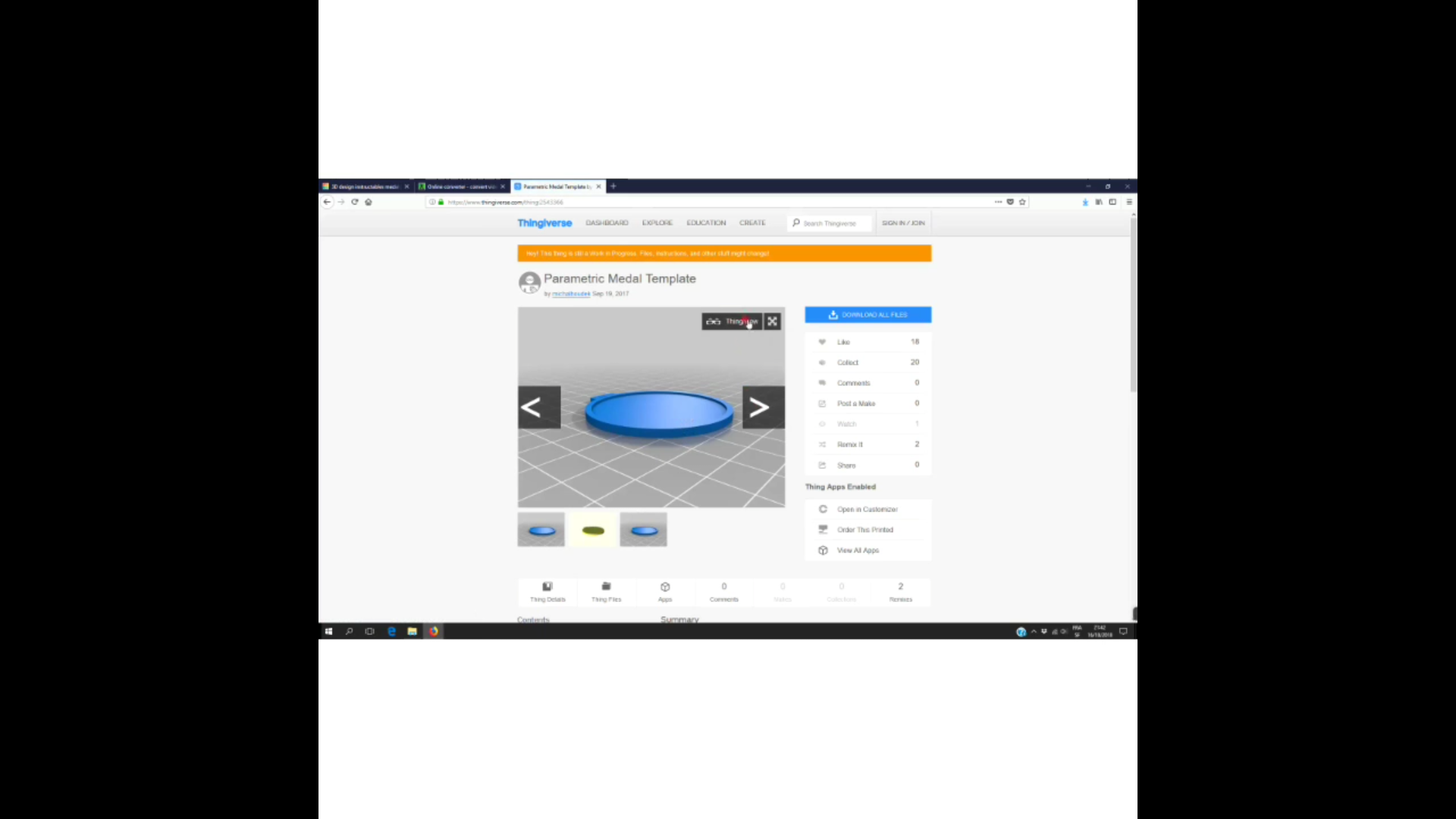
Task: Open a new browser tab with plus
Action: tap(613, 186)
